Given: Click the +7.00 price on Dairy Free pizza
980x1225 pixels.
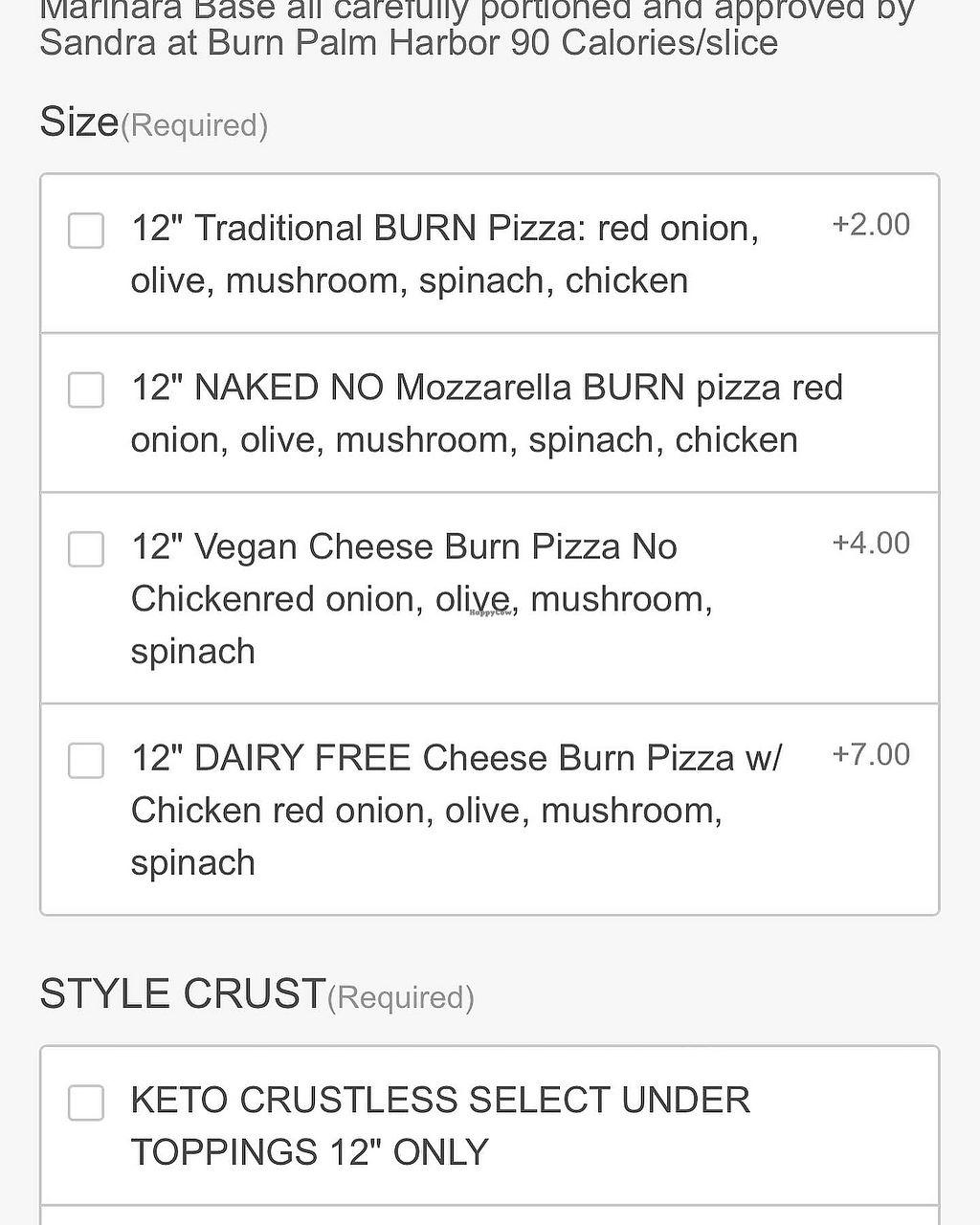Looking at the screenshot, I should (x=871, y=755).
